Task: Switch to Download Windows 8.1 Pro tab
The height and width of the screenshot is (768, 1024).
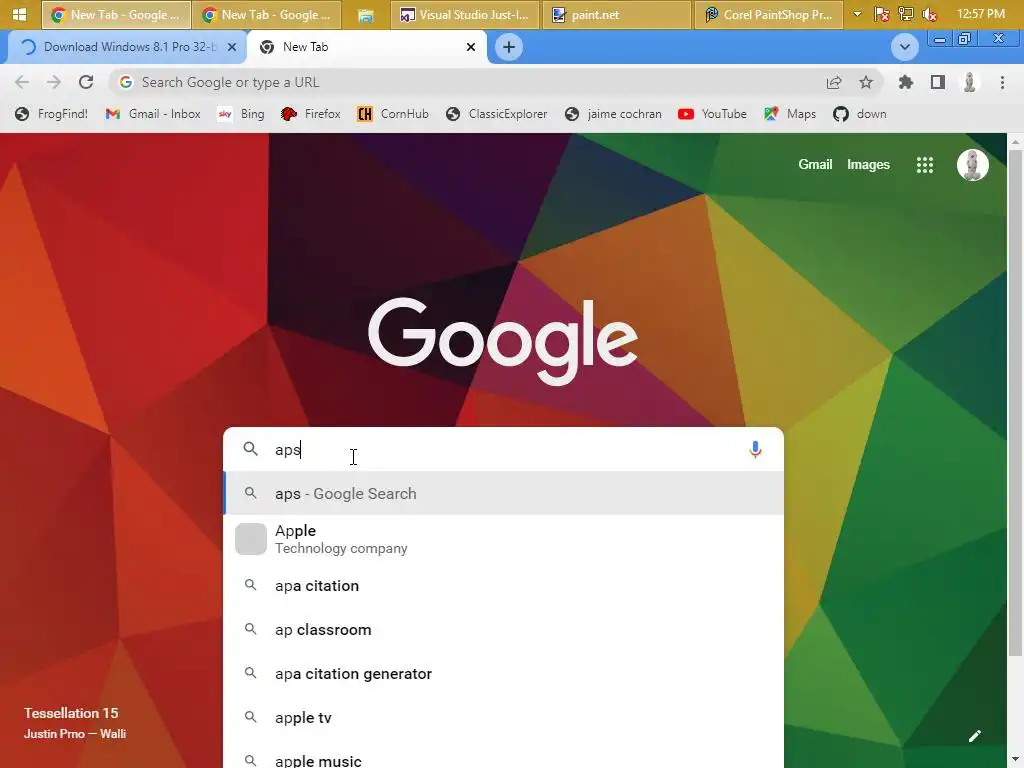Action: click(127, 47)
